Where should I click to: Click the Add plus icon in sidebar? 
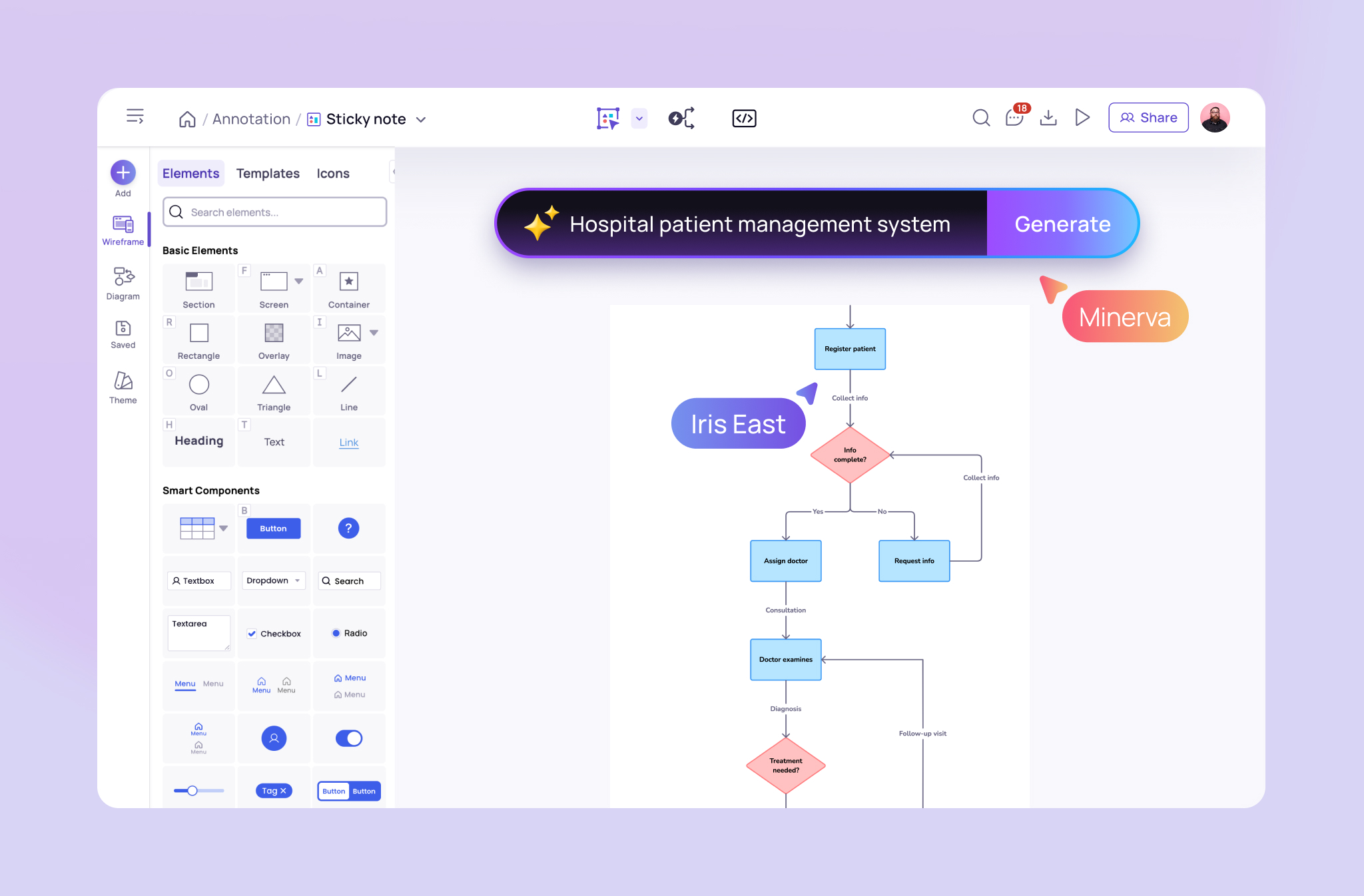tap(123, 172)
